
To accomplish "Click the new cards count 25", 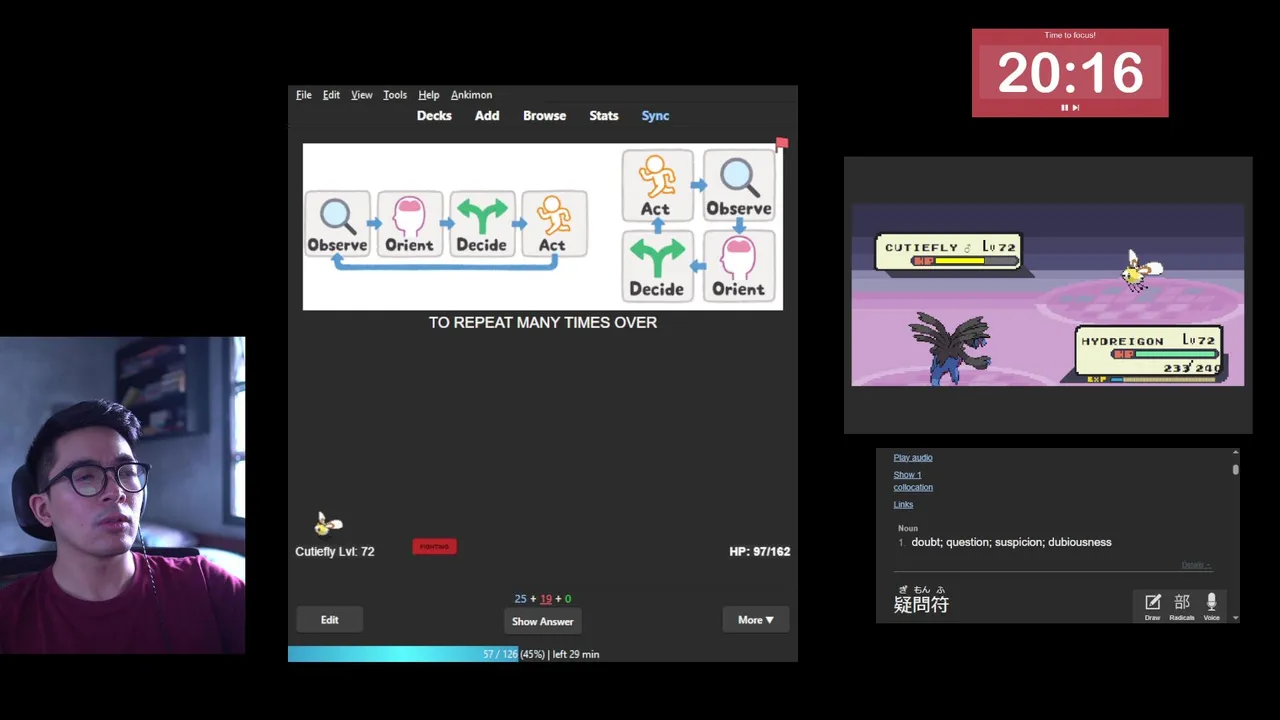I will 520,599.
